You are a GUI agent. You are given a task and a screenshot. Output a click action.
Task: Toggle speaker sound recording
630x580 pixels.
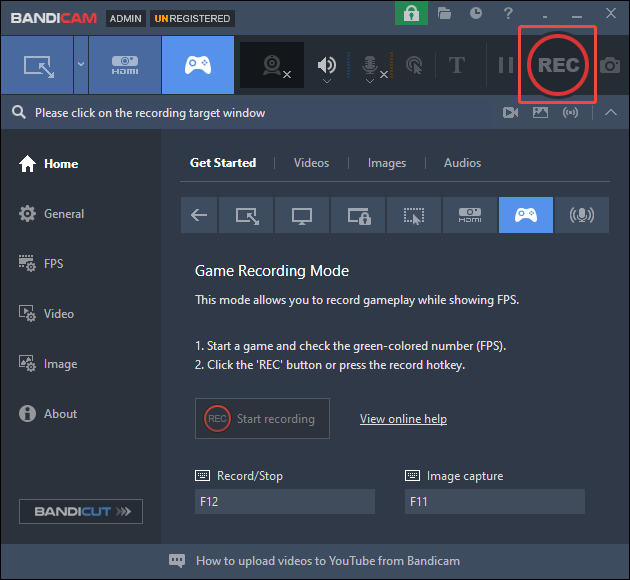coord(327,64)
